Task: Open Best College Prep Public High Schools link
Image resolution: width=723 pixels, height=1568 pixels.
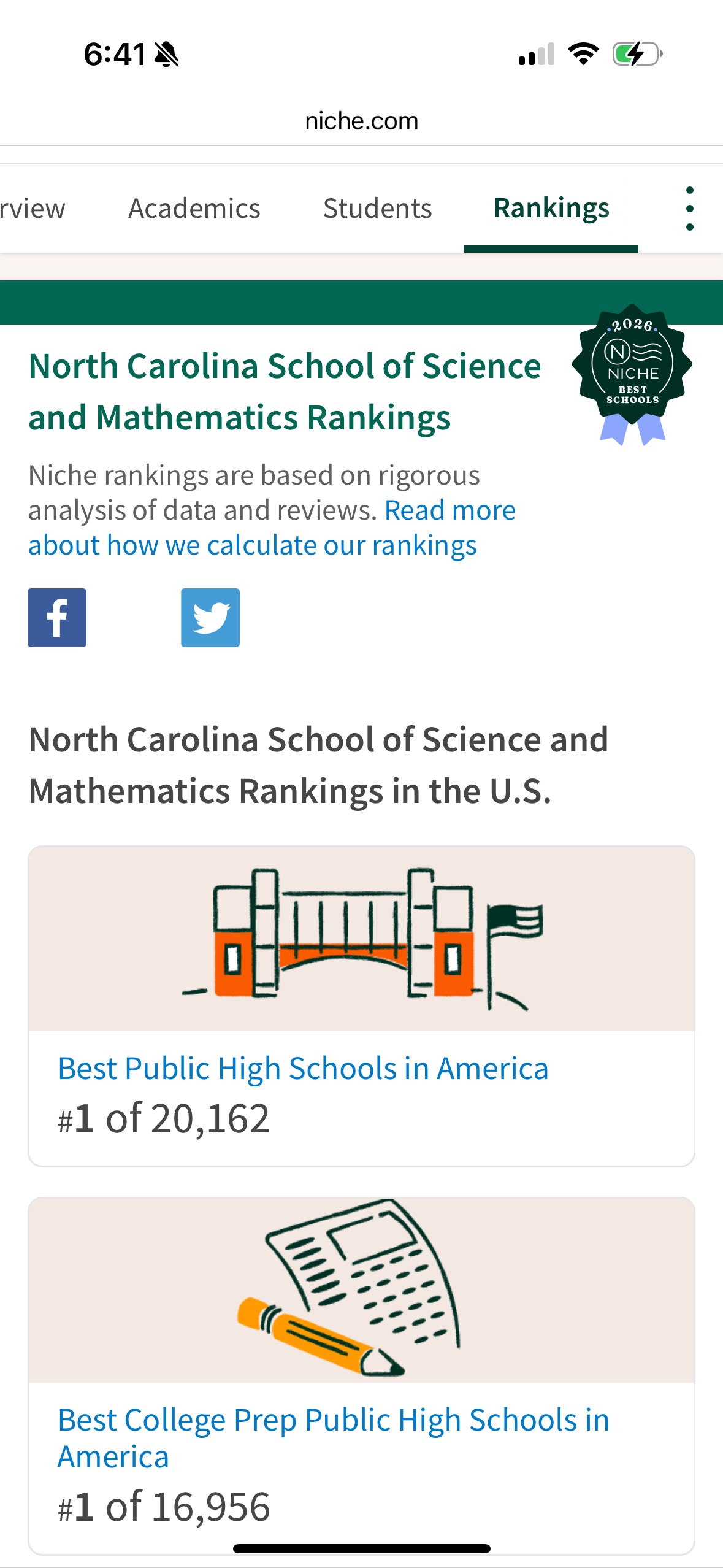Action: point(334,1438)
